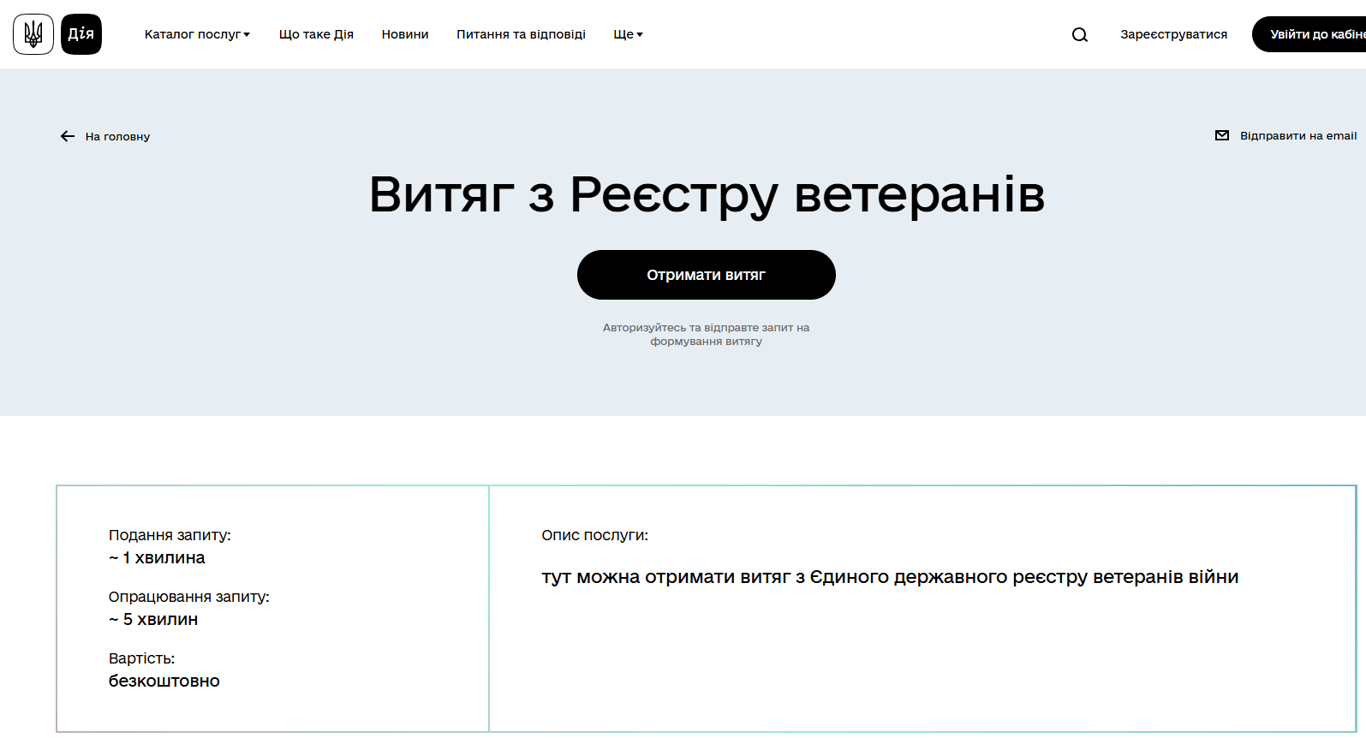Image resolution: width=1366 pixels, height=738 pixels.
Task: Click the Опис послуги label
Action: tap(595, 535)
